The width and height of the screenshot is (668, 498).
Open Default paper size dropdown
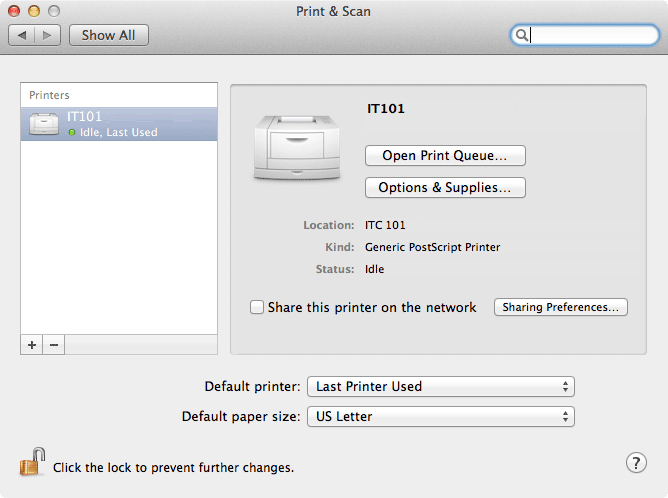[x=441, y=416]
